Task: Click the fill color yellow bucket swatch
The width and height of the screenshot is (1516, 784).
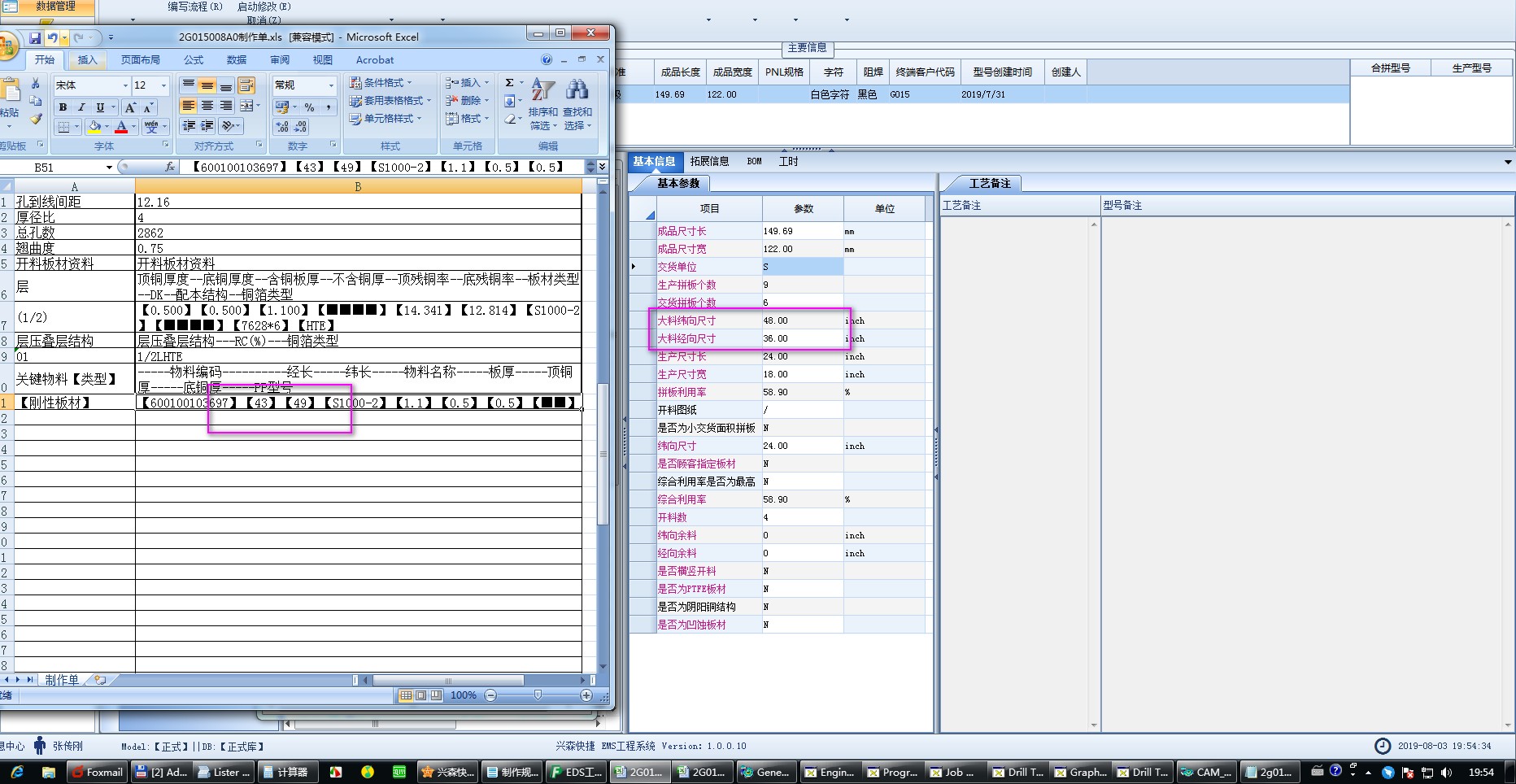Action: (x=94, y=127)
